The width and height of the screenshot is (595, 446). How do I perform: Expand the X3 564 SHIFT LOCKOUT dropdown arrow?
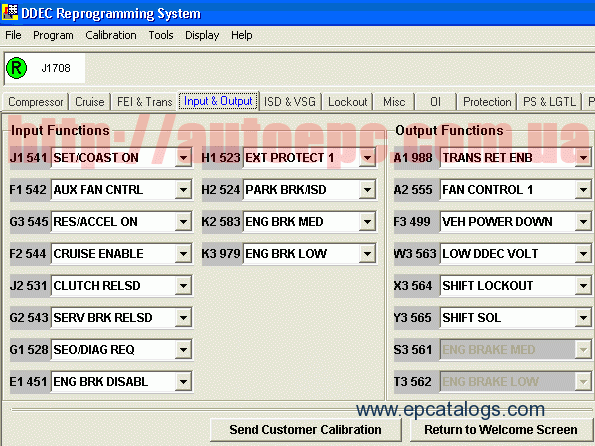click(583, 285)
